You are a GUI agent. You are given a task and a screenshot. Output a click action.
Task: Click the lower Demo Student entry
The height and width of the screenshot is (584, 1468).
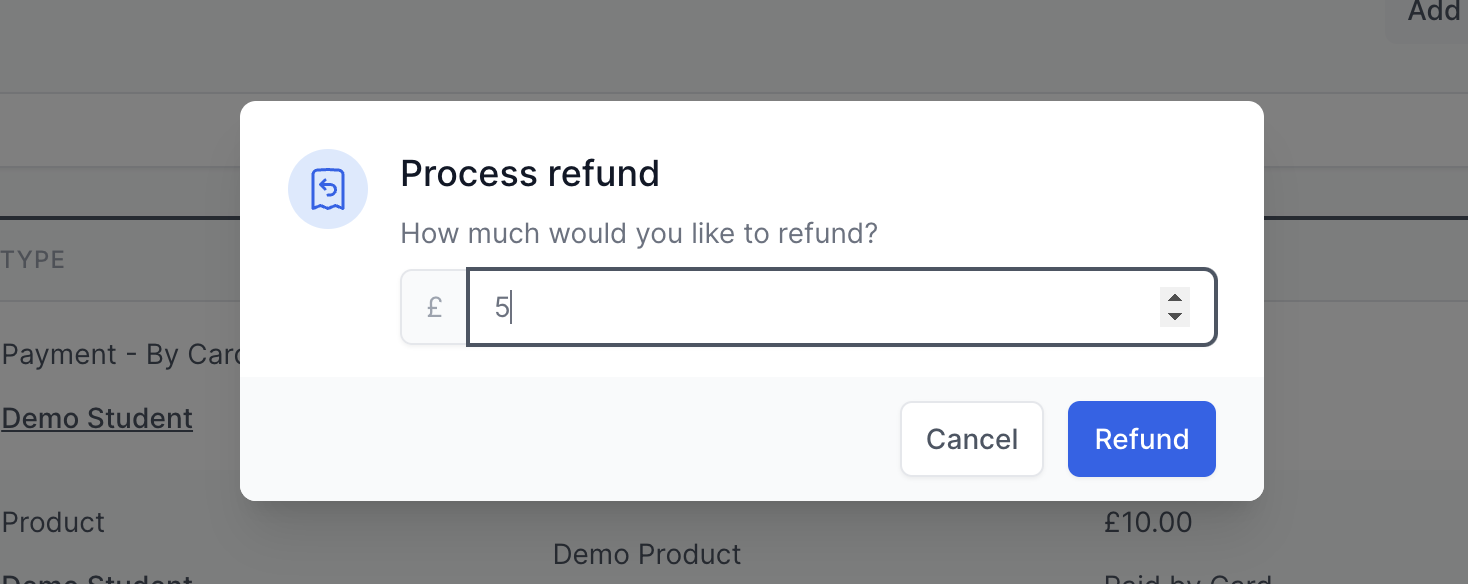[96, 578]
